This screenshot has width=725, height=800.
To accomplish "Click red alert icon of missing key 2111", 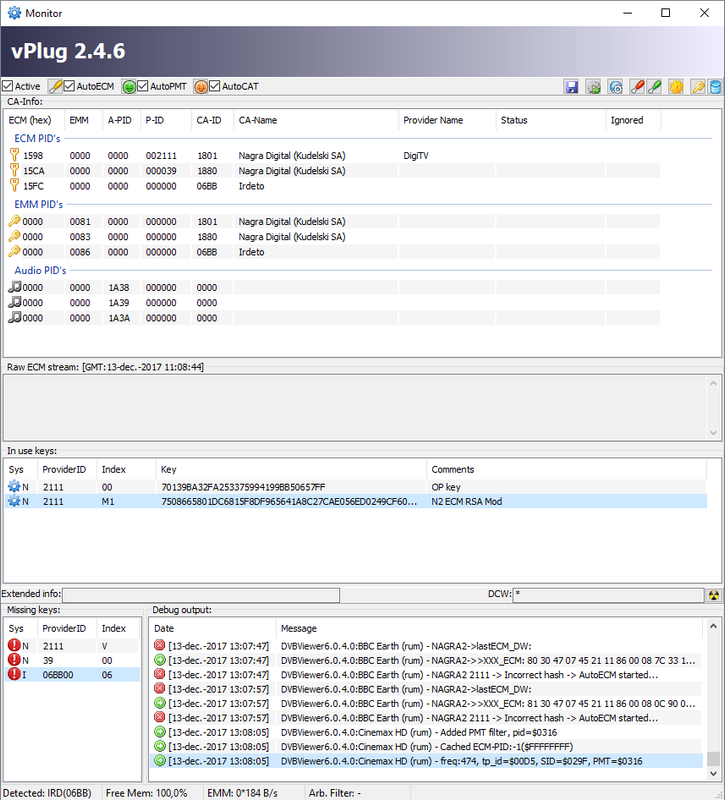I will pos(14,645).
